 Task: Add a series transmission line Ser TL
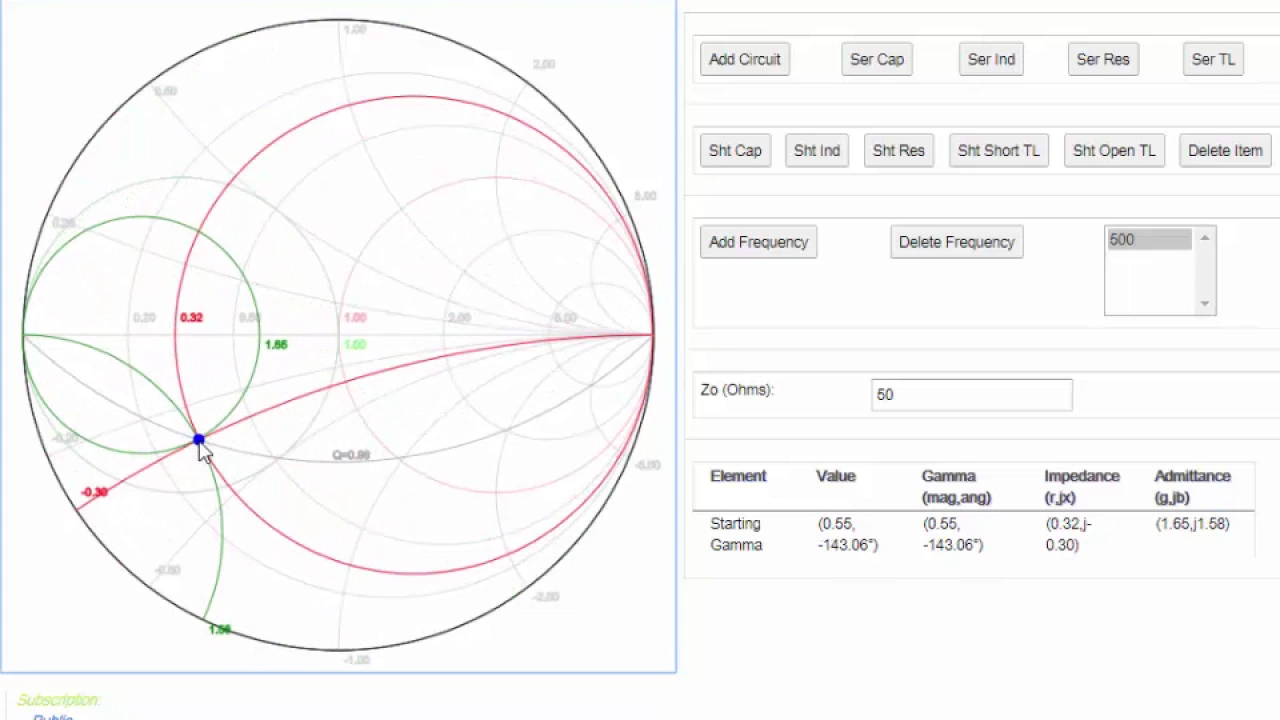[1214, 59]
